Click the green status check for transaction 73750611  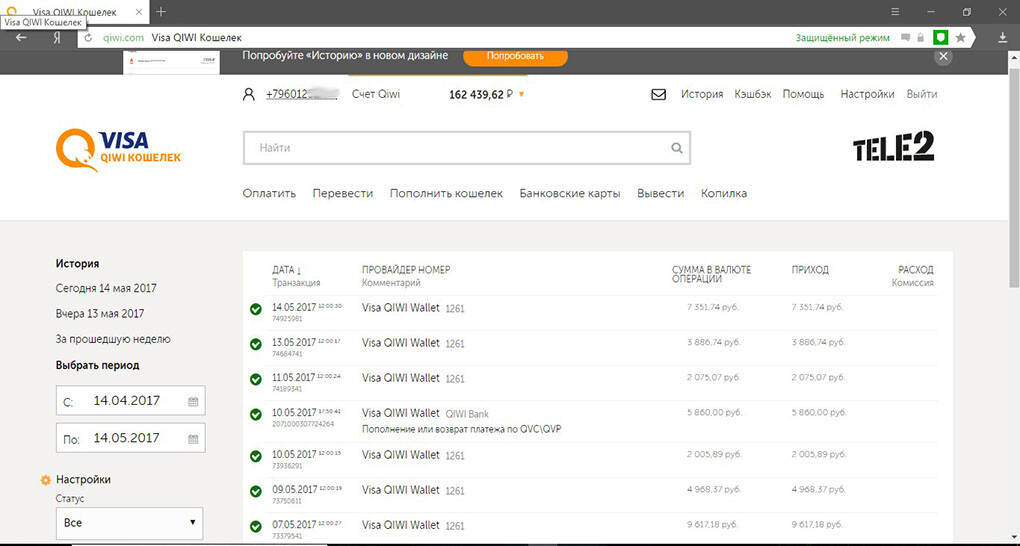(256, 491)
